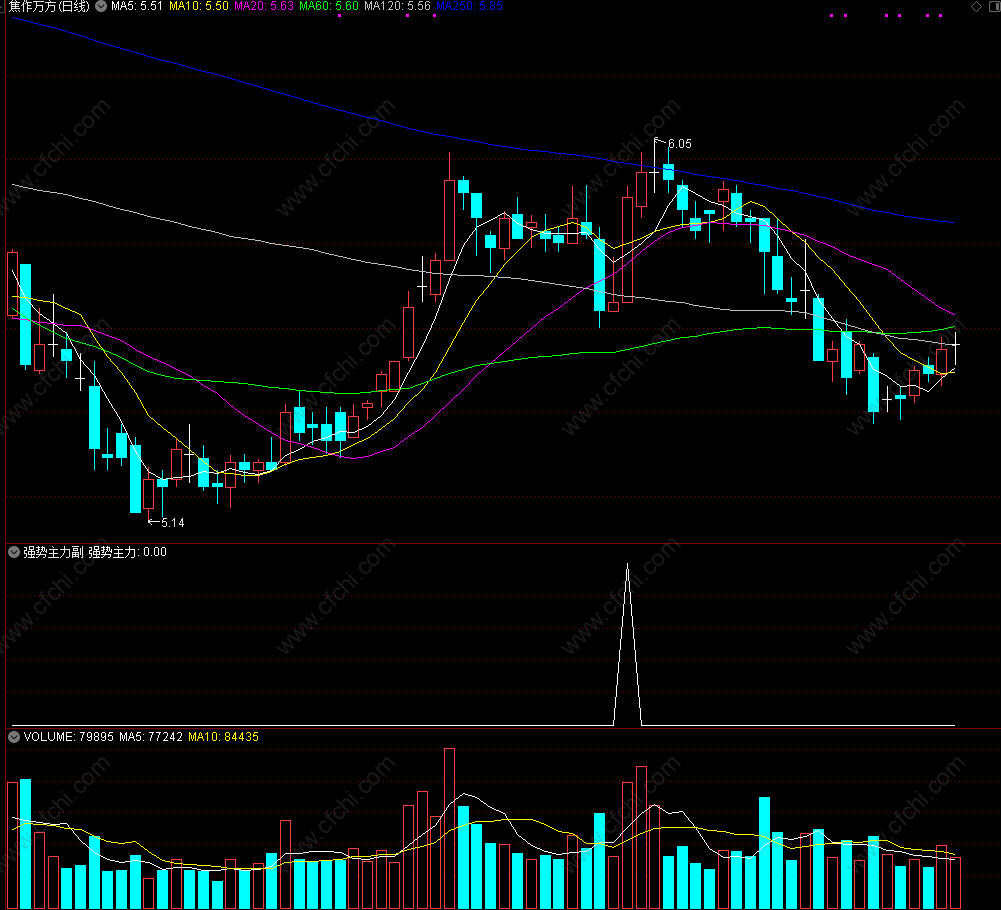Click the yellow MA10: 5.50 label
The height and width of the screenshot is (910, 1001).
[199, 6]
